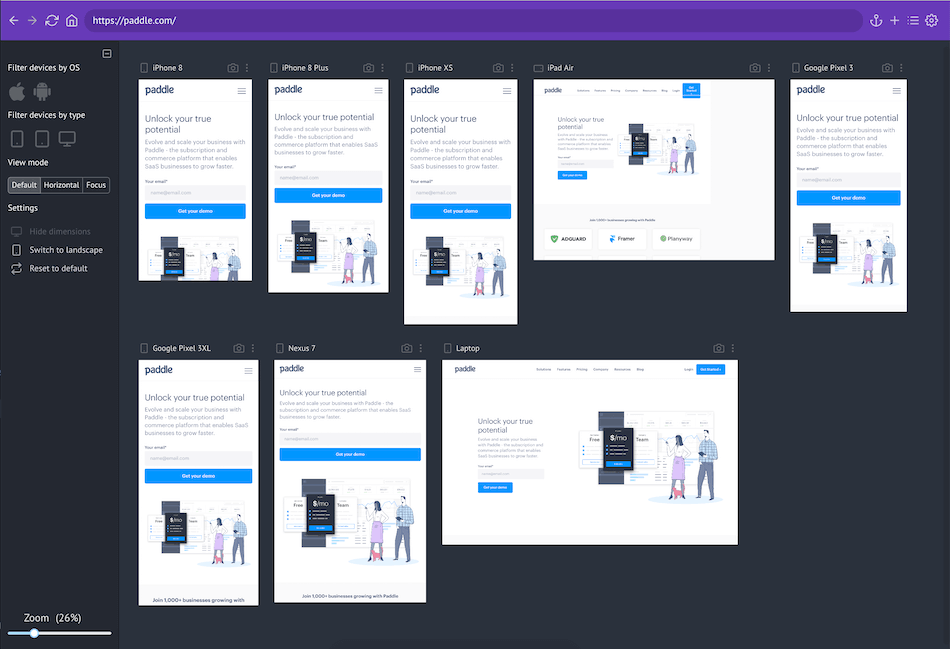This screenshot has height=649, width=950.
Task: Open three-dot menu for Google Pixel 3
Action: coord(901,68)
